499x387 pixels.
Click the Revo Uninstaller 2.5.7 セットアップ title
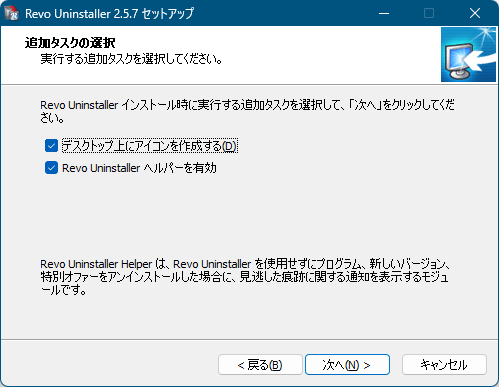109,14
